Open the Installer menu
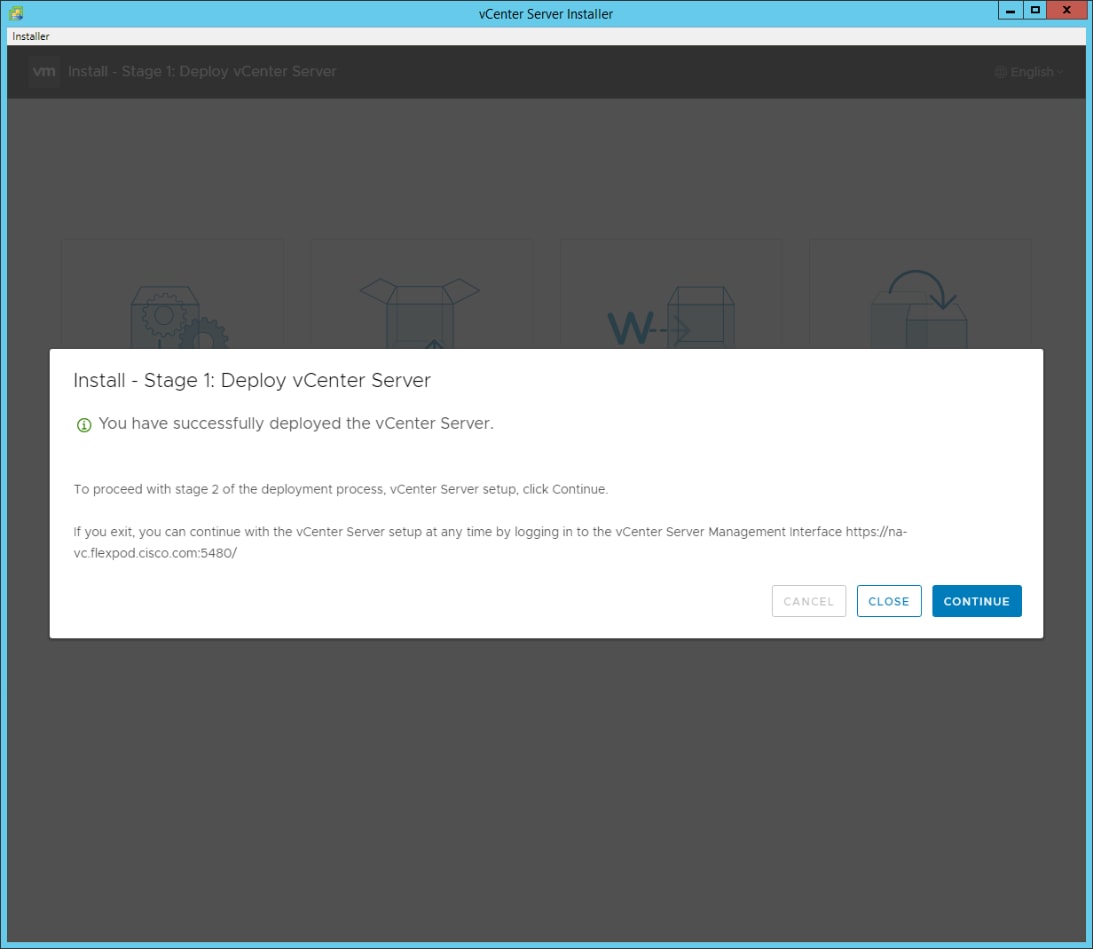Viewport: 1093px width, 949px height. coord(31,36)
